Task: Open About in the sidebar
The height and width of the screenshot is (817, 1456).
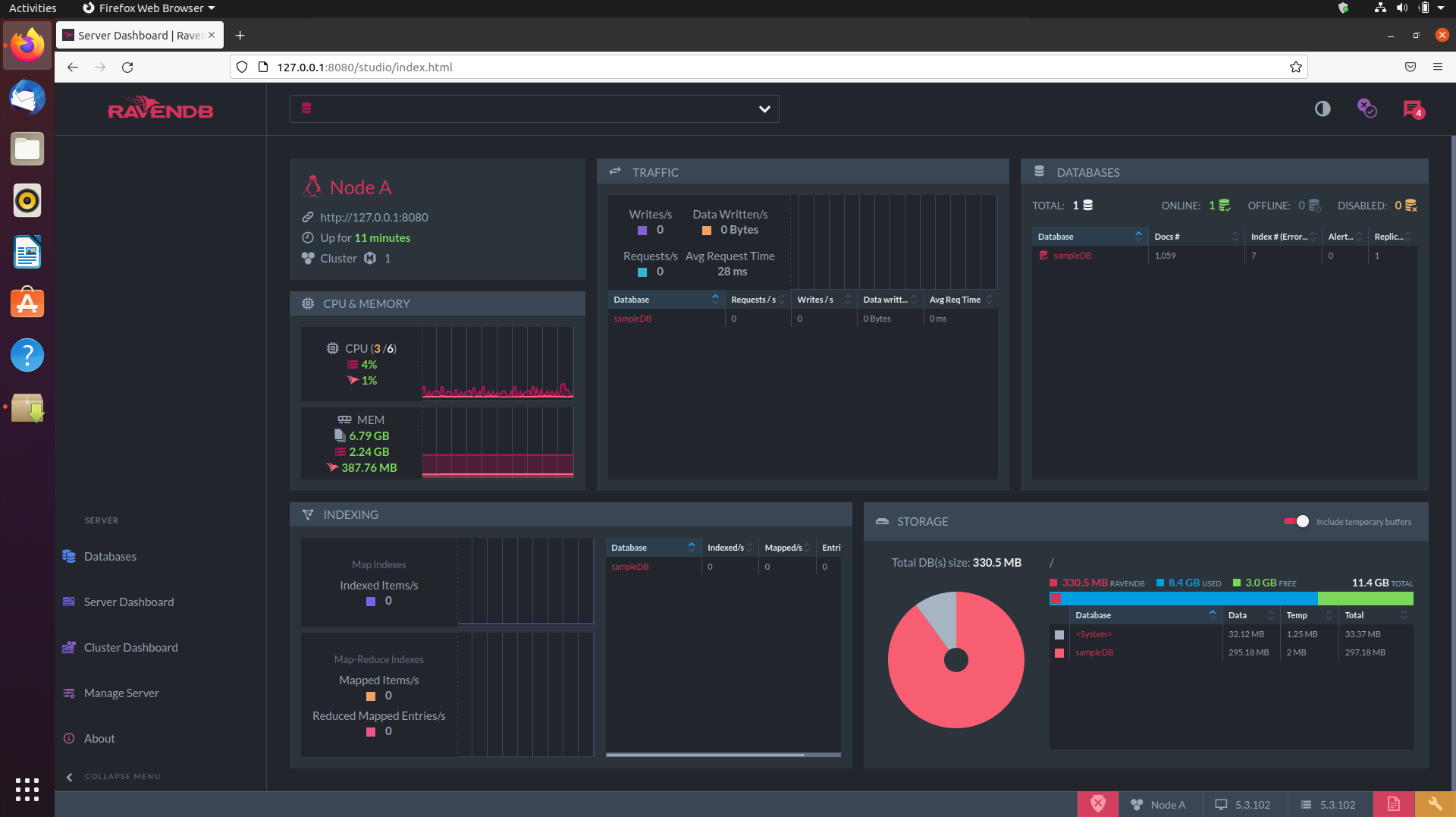Action: [x=99, y=738]
